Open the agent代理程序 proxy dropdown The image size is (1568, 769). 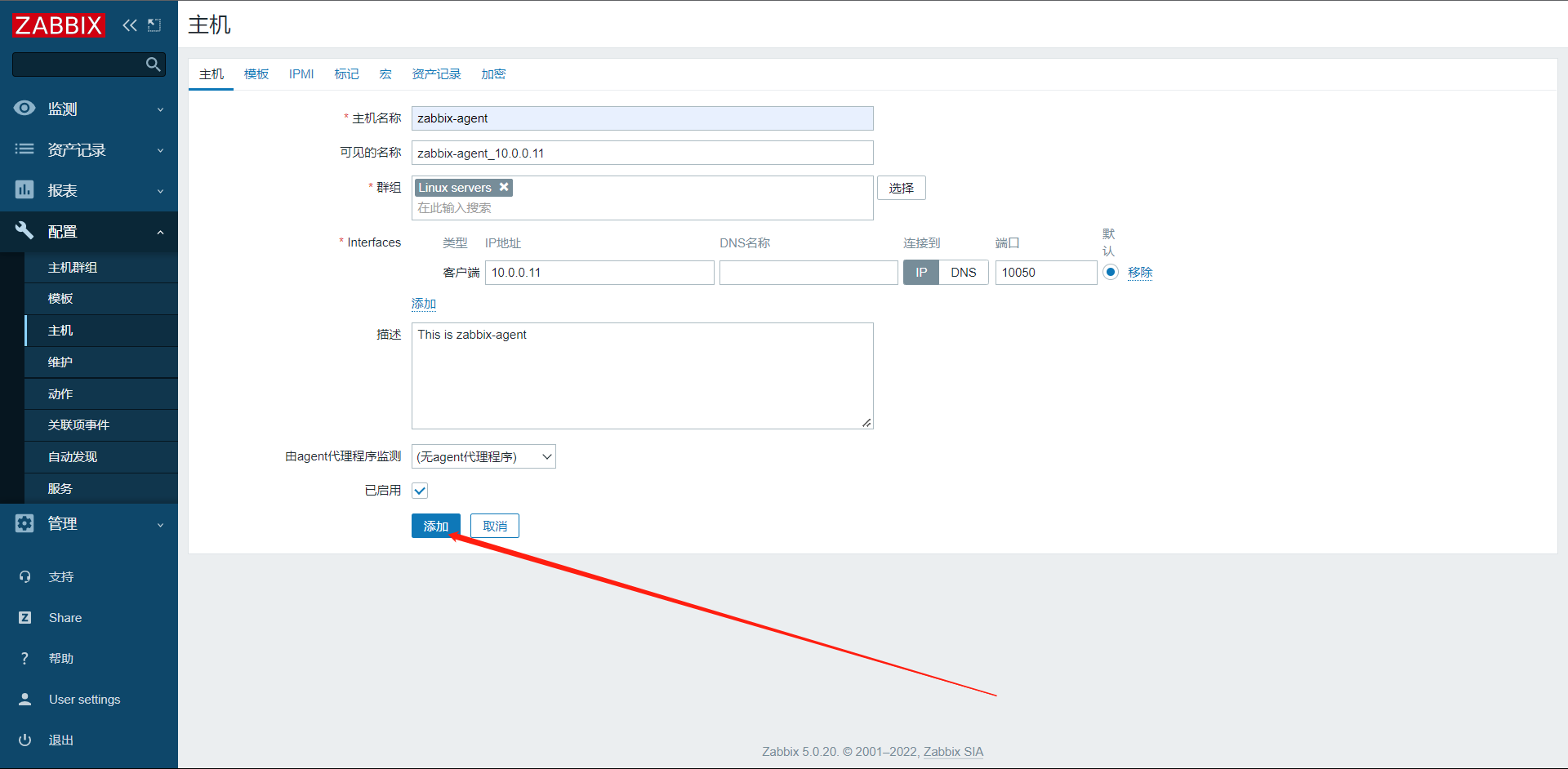pyautogui.click(x=483, y=456)
